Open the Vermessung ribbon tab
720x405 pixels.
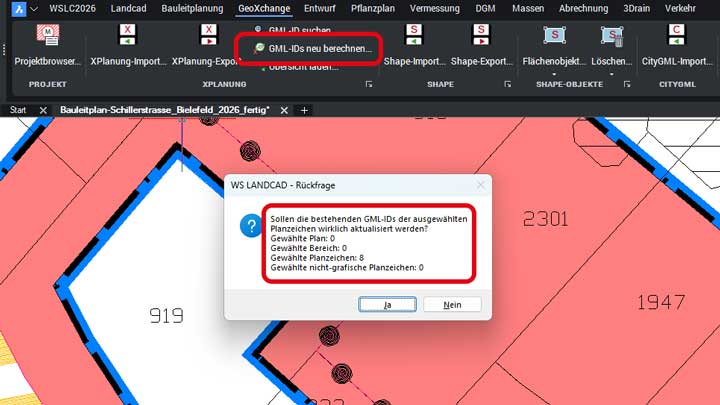[435, 8]
